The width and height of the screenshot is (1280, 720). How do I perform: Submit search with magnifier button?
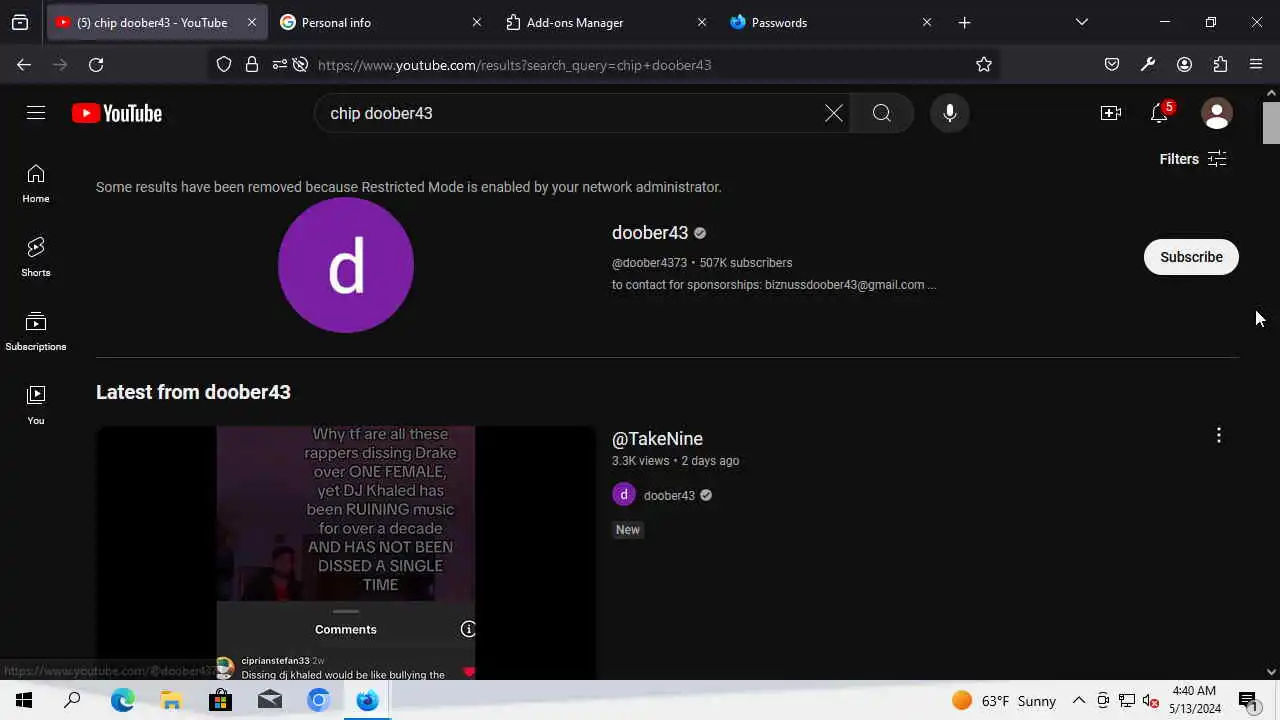(x=881, y=113)
